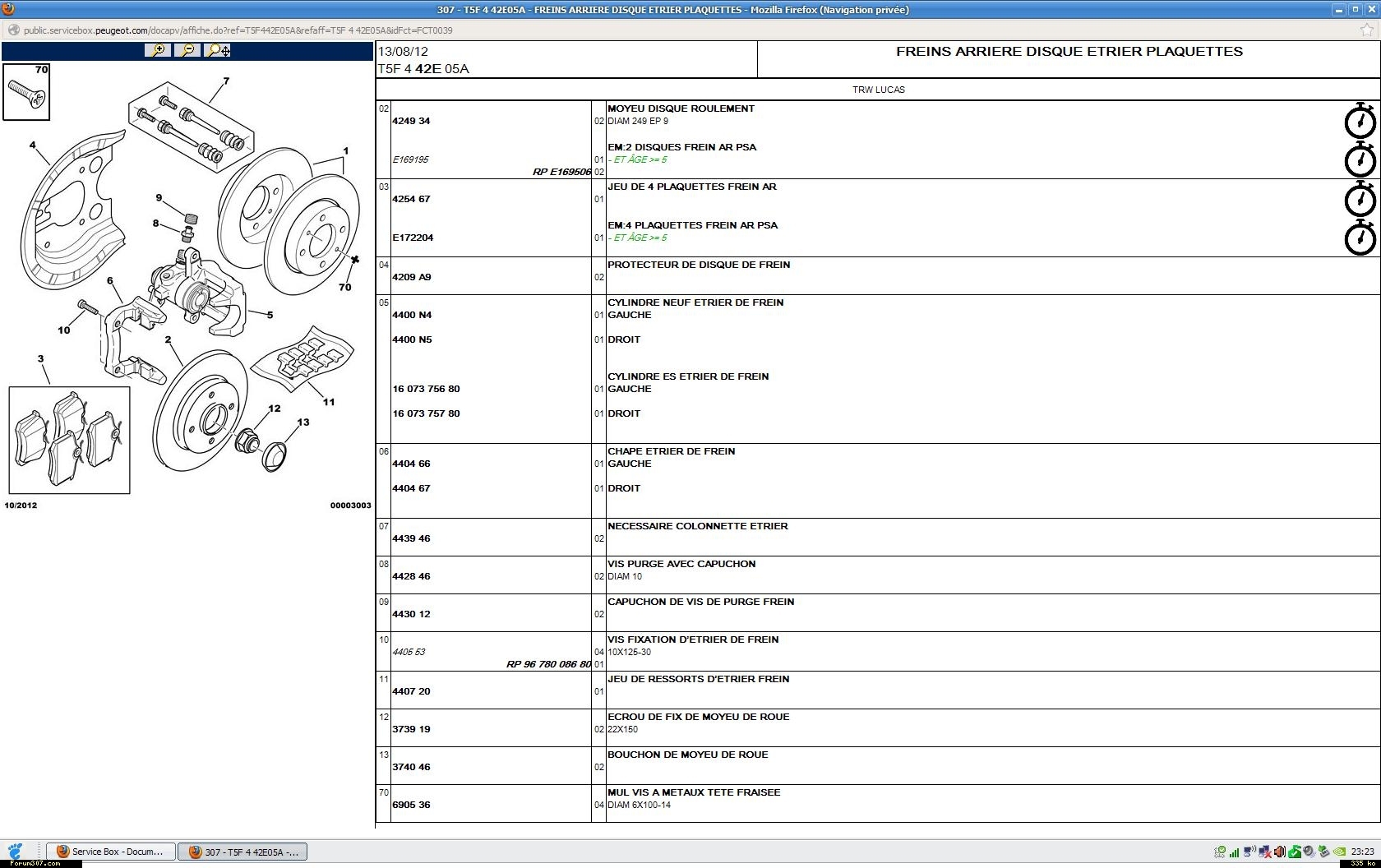Screen dimensions: 1381x868
Task: Click the disconnected network tray icon with red X
Action: 1265,852
